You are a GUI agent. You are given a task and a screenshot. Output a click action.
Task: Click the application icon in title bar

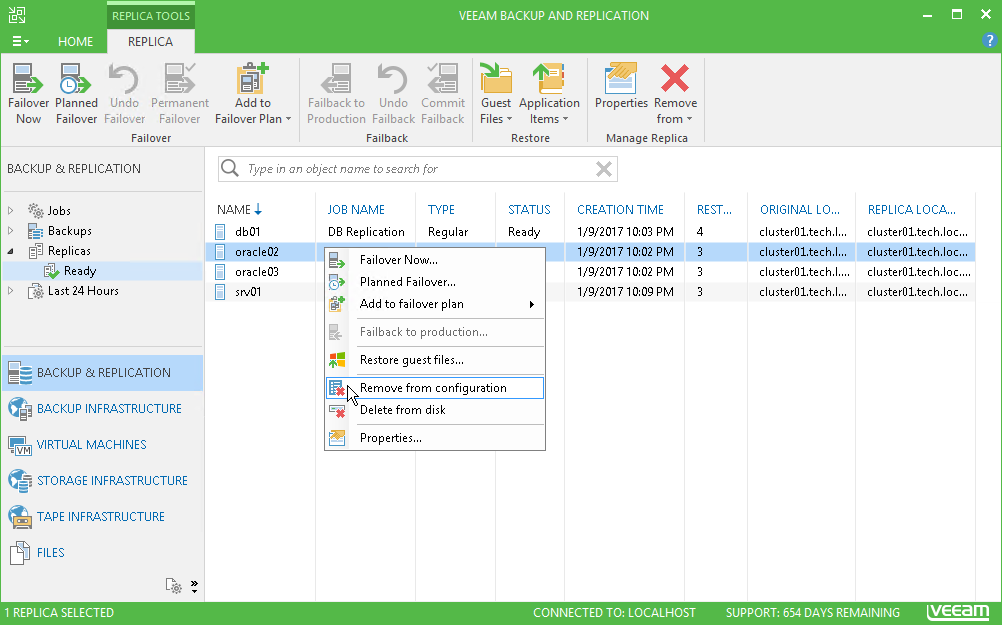point(17,15)
